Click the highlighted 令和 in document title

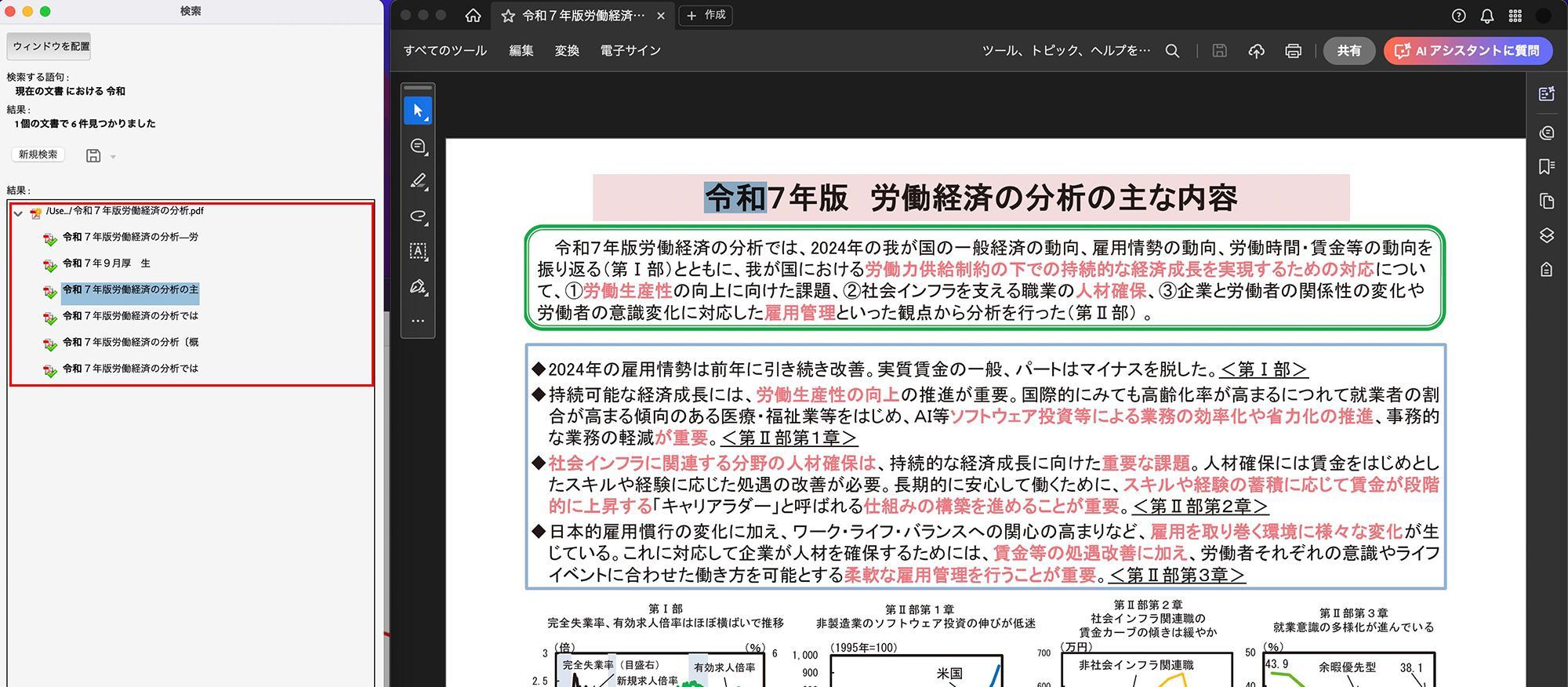pos(735,198)
